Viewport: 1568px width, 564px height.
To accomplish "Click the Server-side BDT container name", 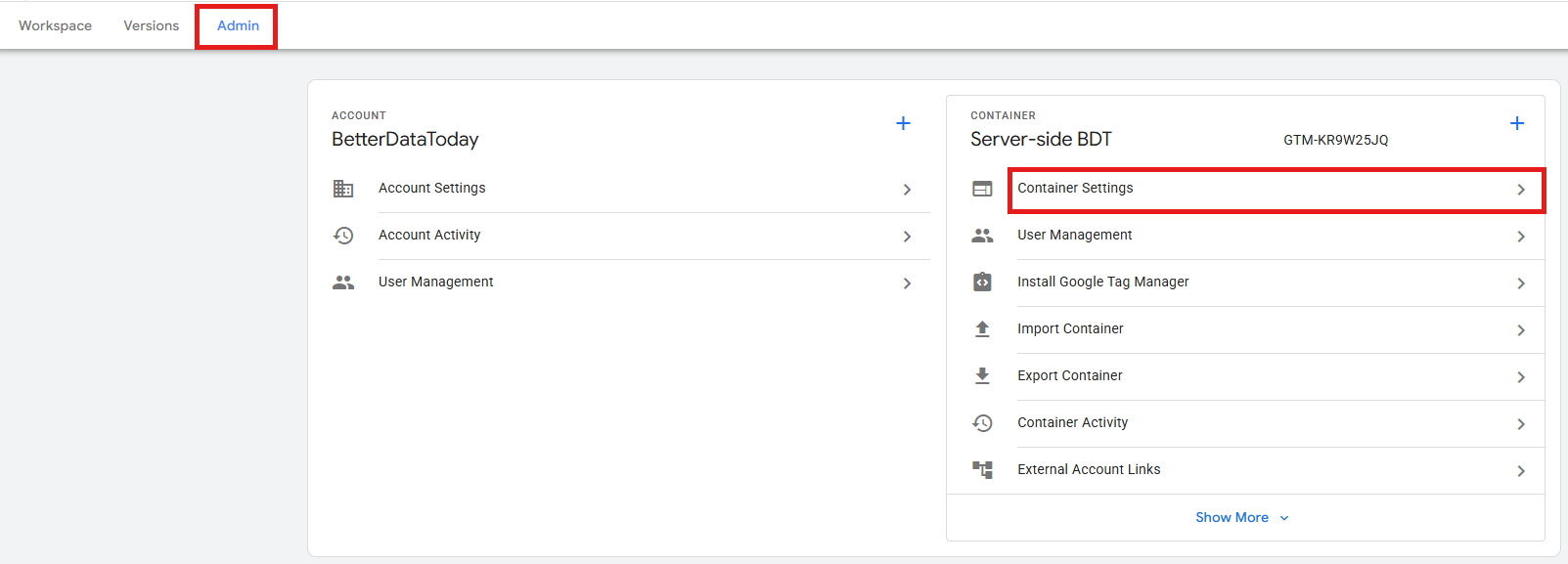I will [x=1041, y=139].
